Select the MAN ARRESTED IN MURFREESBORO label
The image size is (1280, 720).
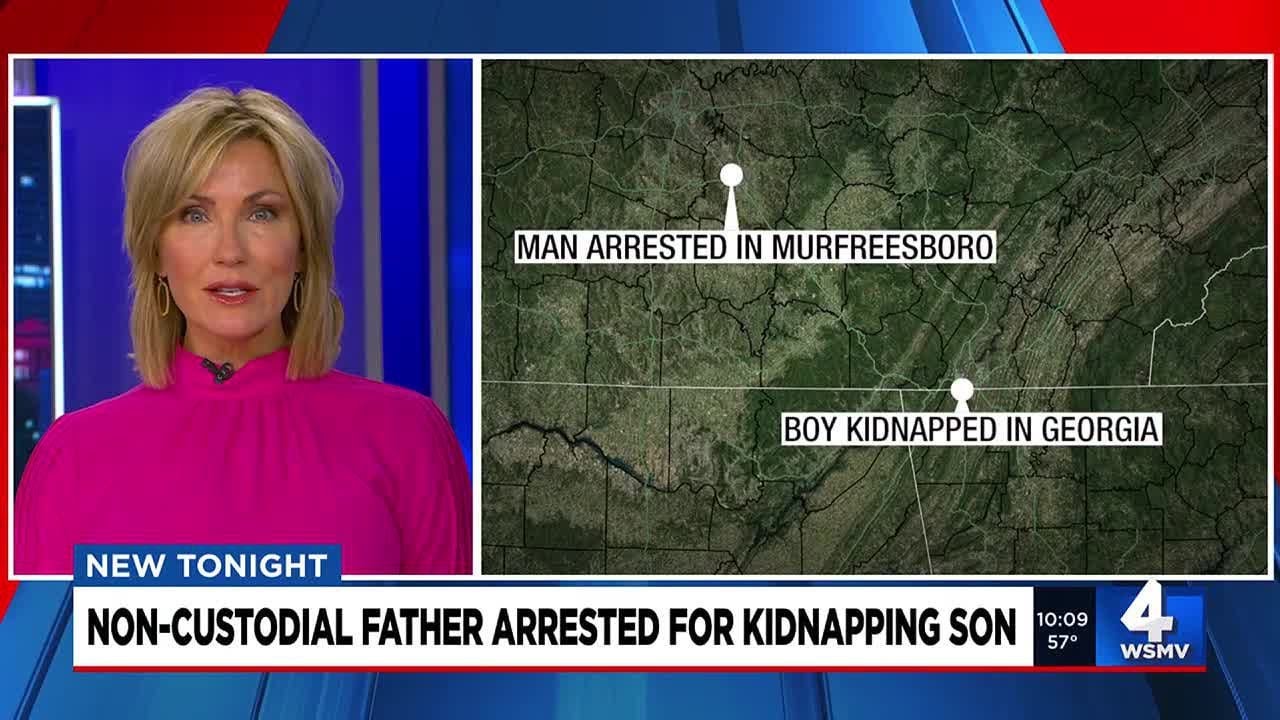pos(755,247)
